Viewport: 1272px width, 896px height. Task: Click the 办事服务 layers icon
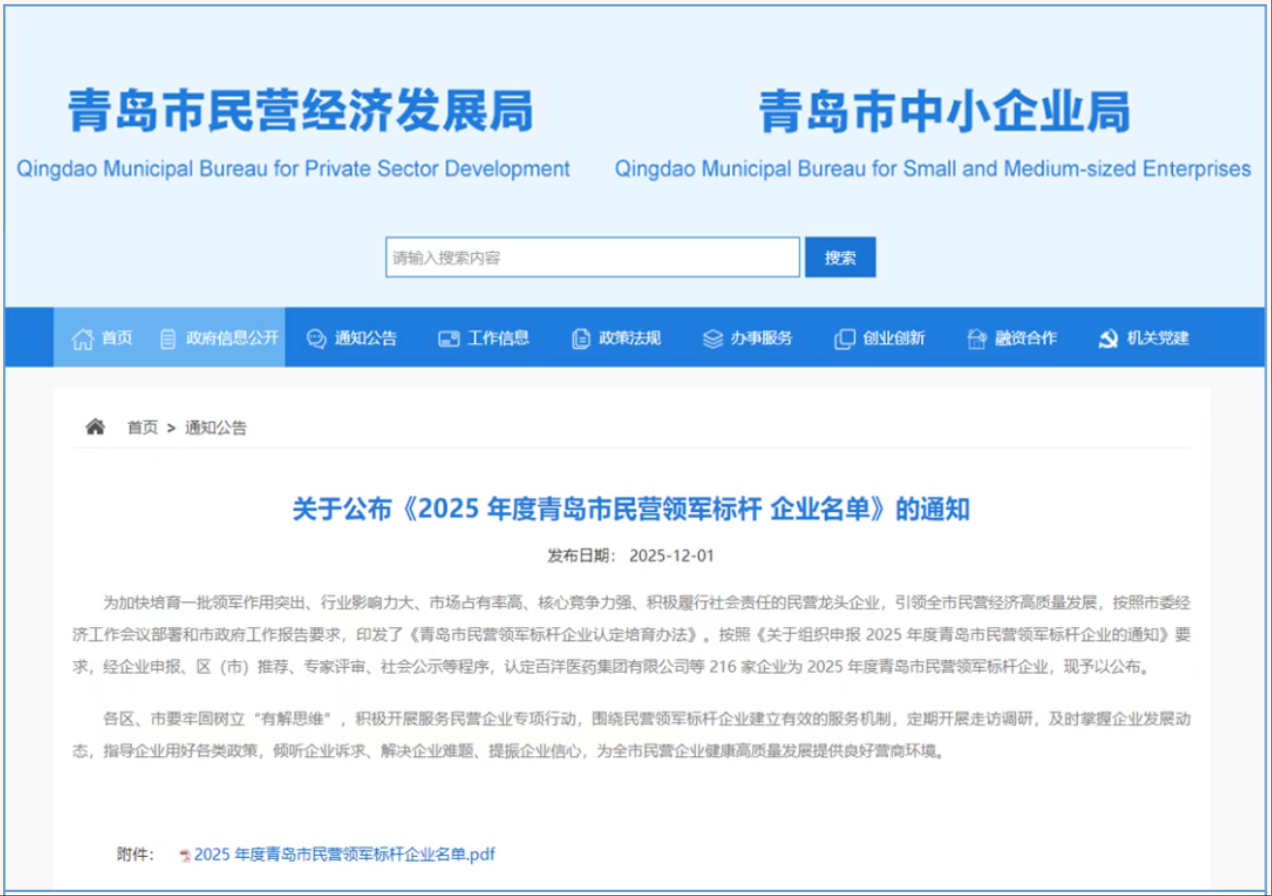(x=712, y=339)
